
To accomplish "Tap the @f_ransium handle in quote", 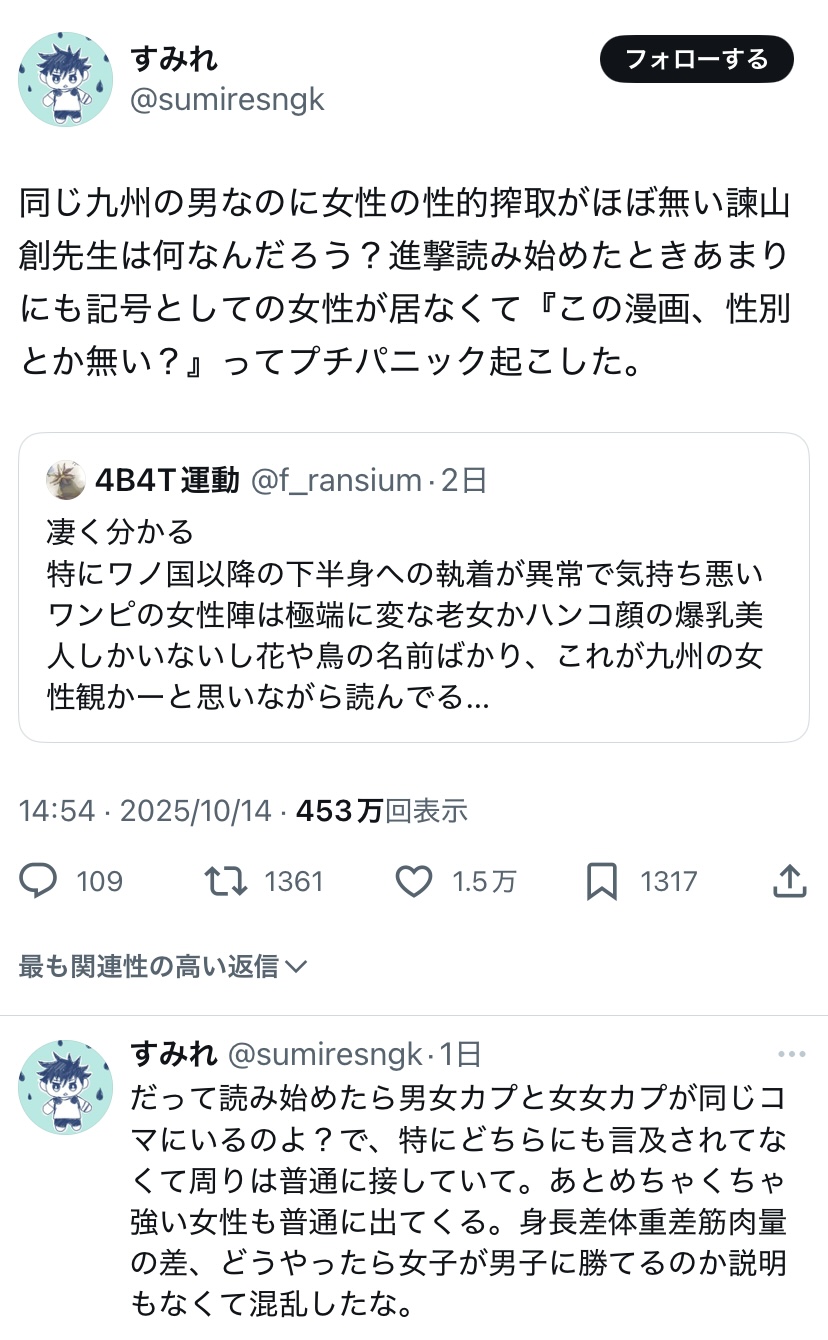I will pos(335,481).
